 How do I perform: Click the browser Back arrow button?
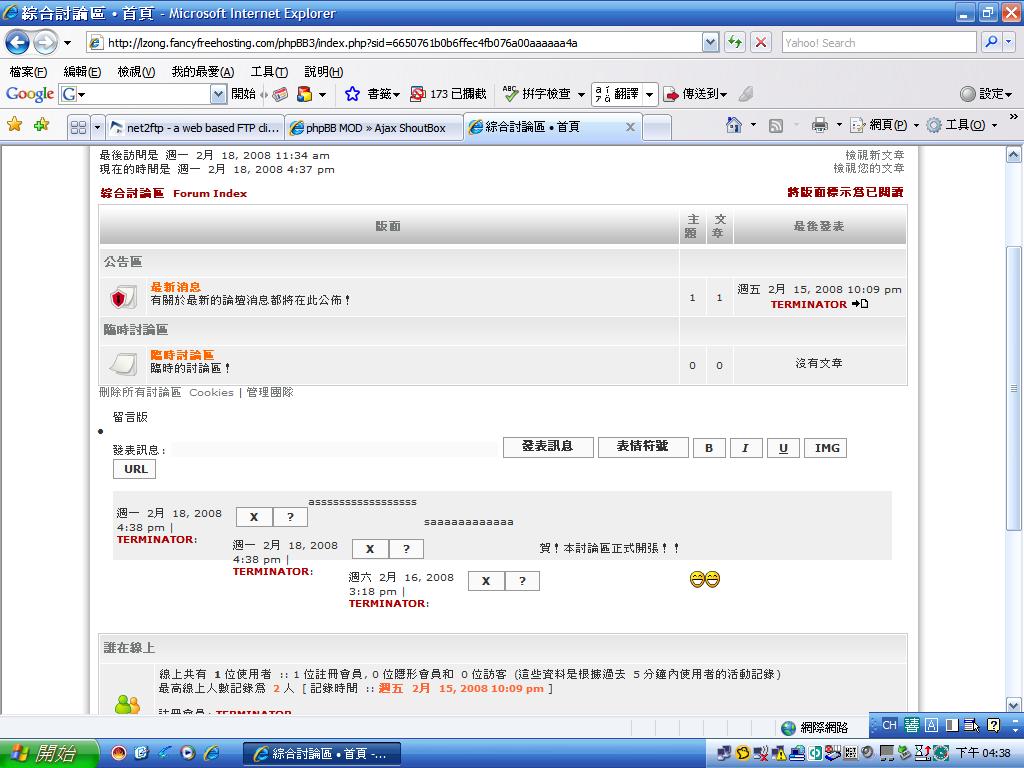(x=18, y=43)
